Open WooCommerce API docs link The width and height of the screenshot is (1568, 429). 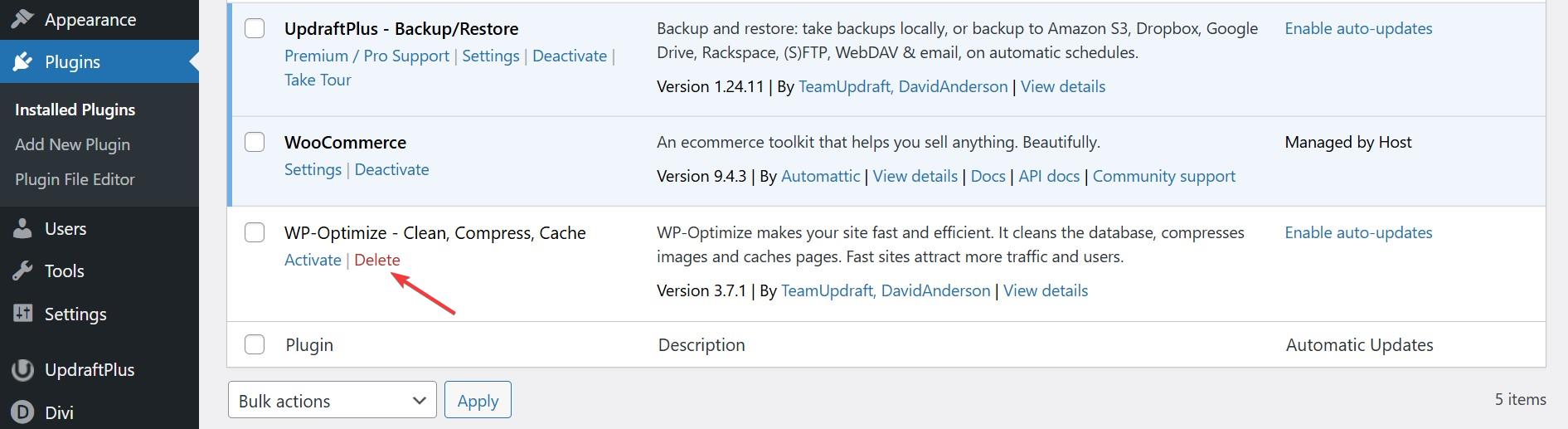click(1049, 176)
